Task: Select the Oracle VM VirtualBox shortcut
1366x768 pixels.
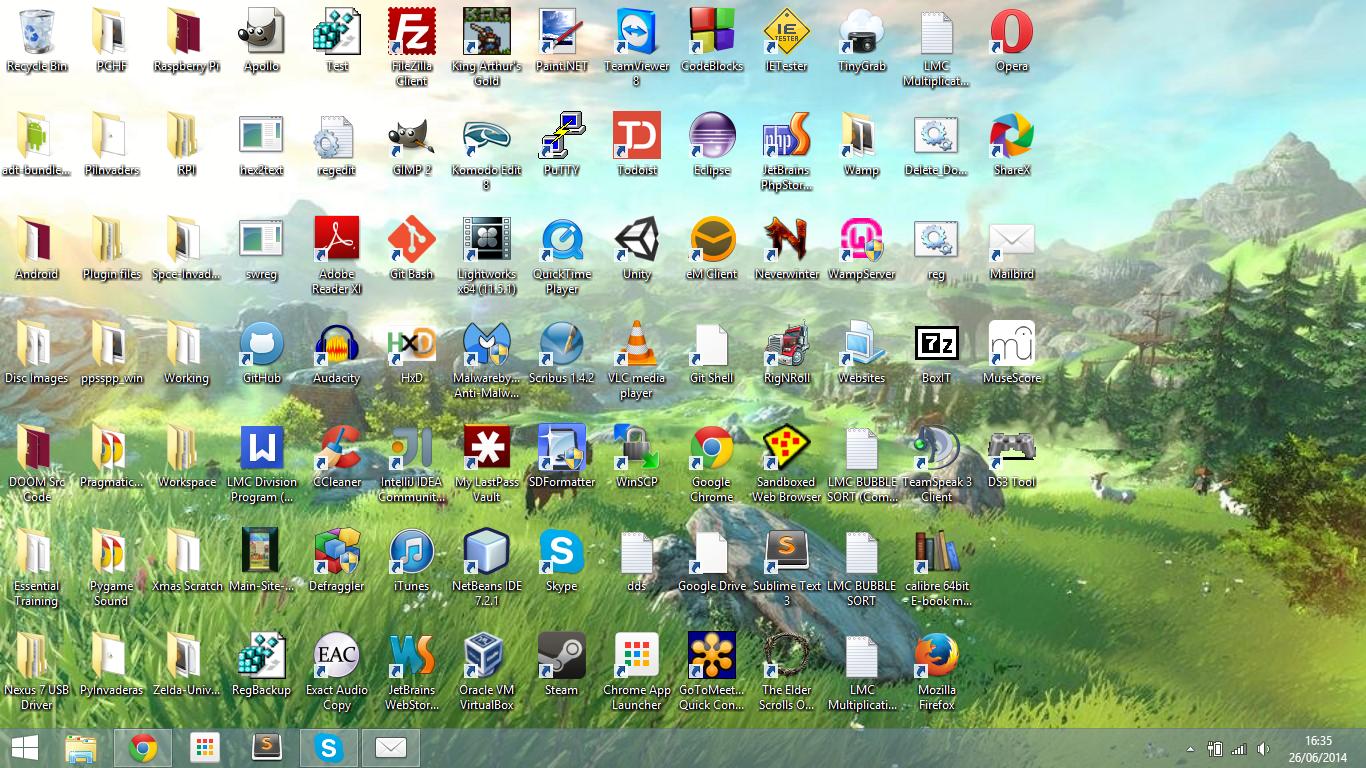Action: click(486, 671)
